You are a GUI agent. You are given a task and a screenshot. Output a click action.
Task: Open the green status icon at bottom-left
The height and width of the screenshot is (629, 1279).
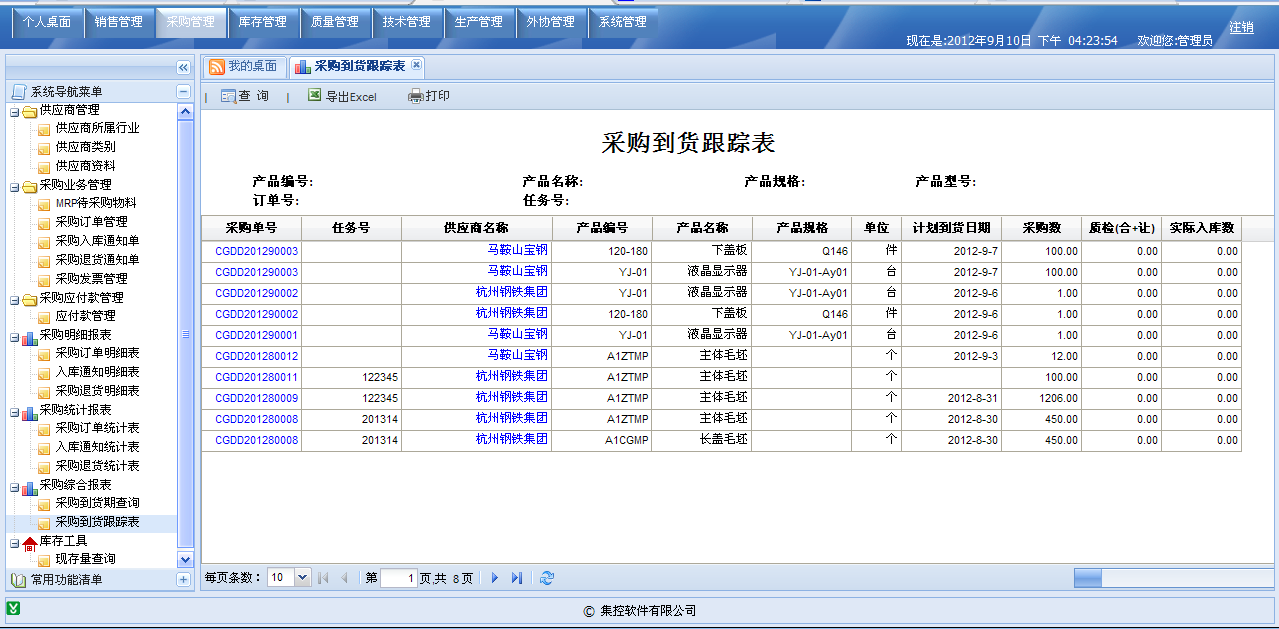[x=14, y=608]
